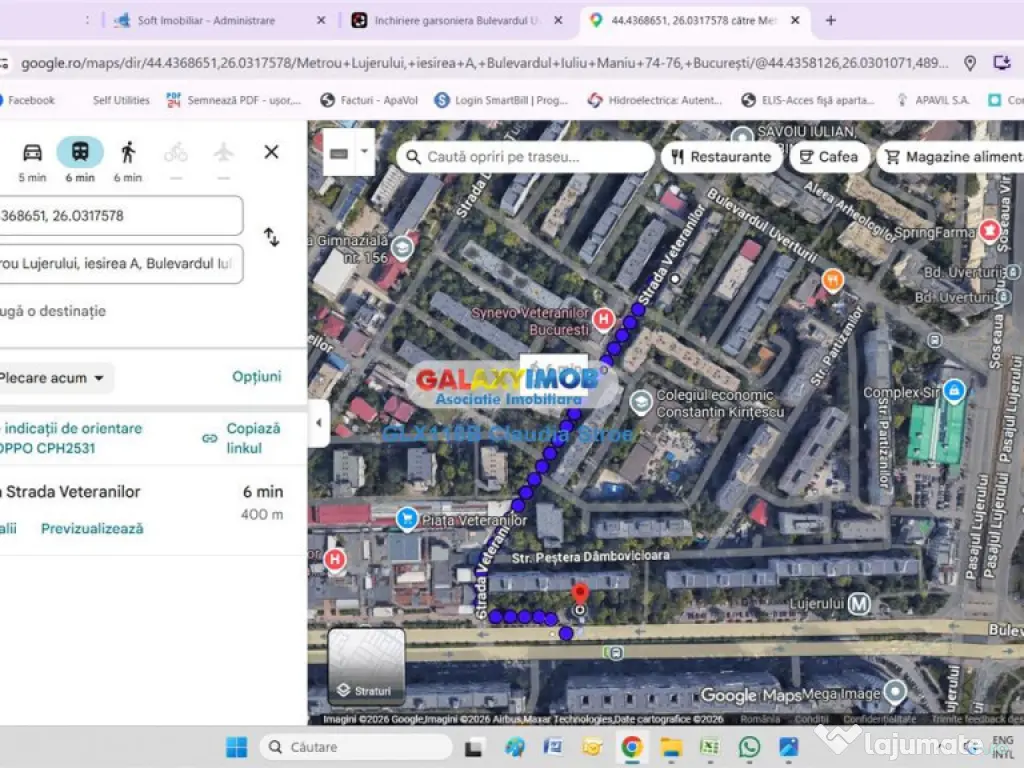The height and width of the screenshot is (768, 1024).
Task: Click the Previzualizează link
Action: [x=91, y=528]
